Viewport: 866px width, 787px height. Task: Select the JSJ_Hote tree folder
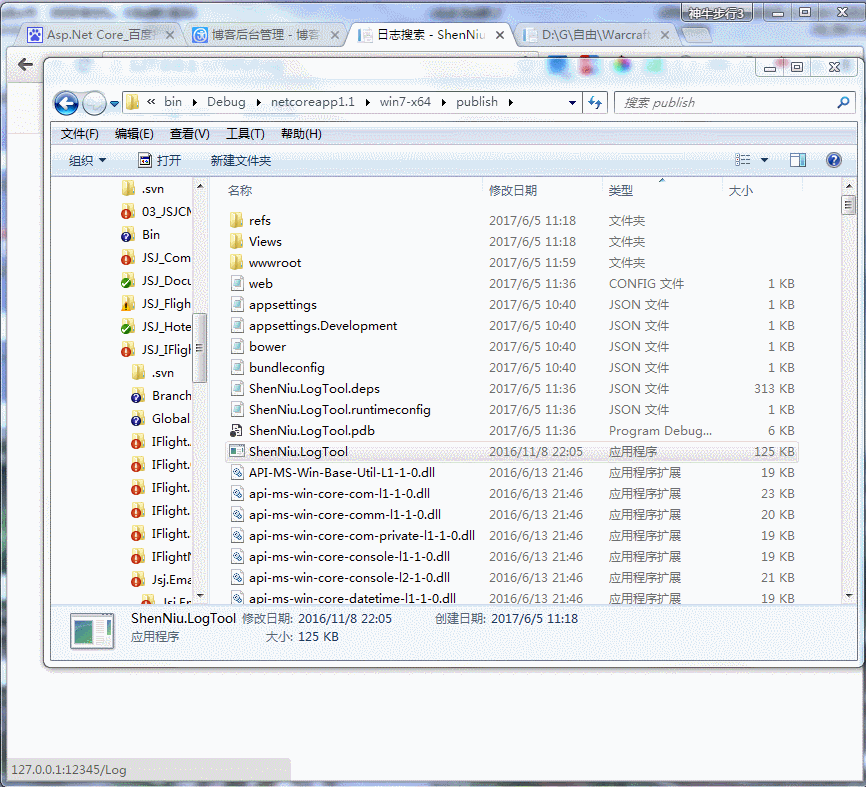(156, 327)
